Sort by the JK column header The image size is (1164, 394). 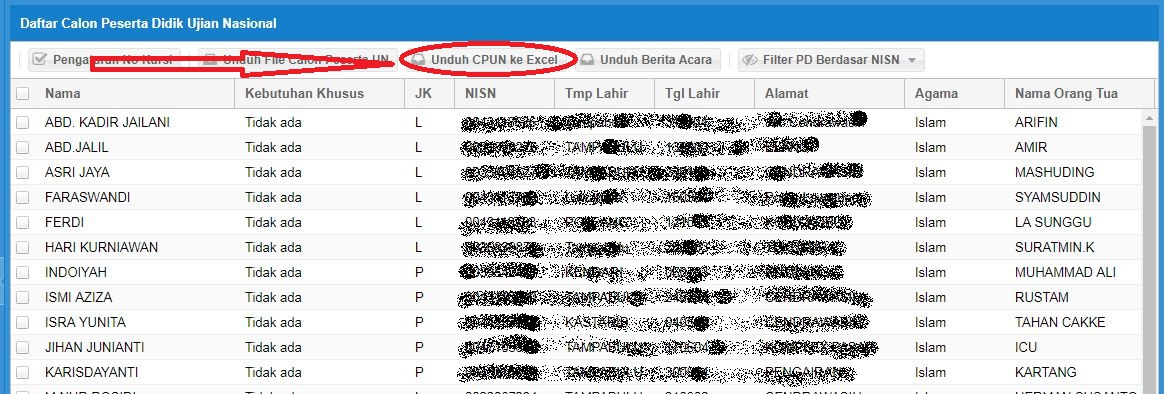pyautogui.click(x=430, y=93)
